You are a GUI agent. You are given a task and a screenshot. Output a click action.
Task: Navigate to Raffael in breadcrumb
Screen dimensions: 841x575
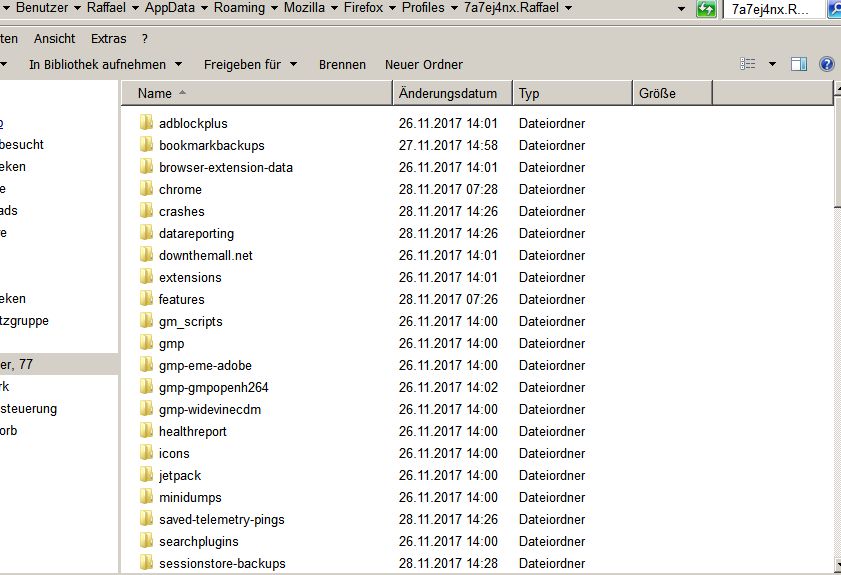106,8
